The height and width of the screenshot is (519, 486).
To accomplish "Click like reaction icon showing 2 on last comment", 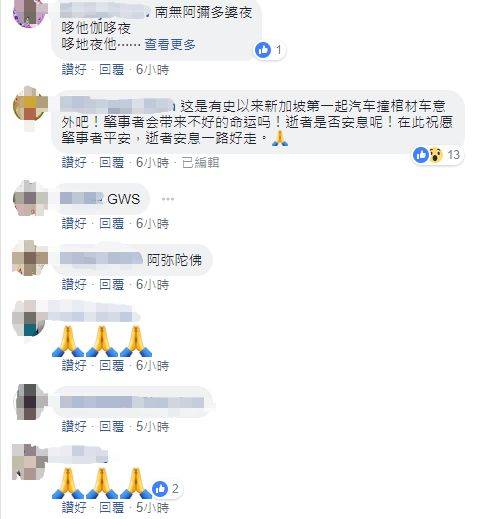I will coord(160,489).
